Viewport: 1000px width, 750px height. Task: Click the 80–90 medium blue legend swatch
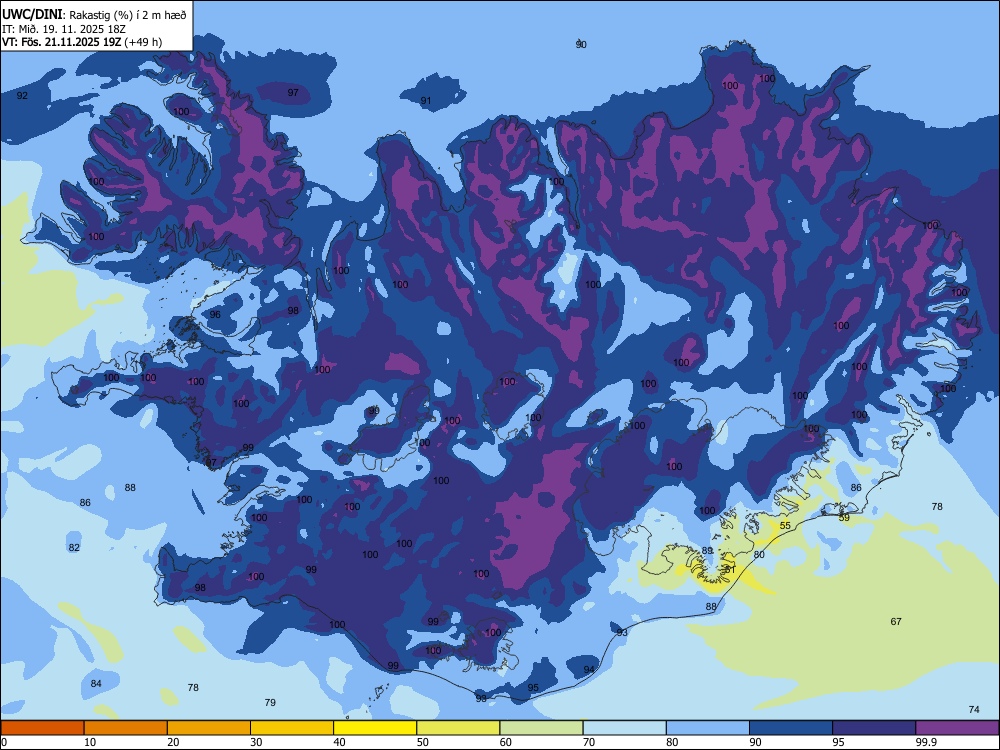[x=708, y=728]
